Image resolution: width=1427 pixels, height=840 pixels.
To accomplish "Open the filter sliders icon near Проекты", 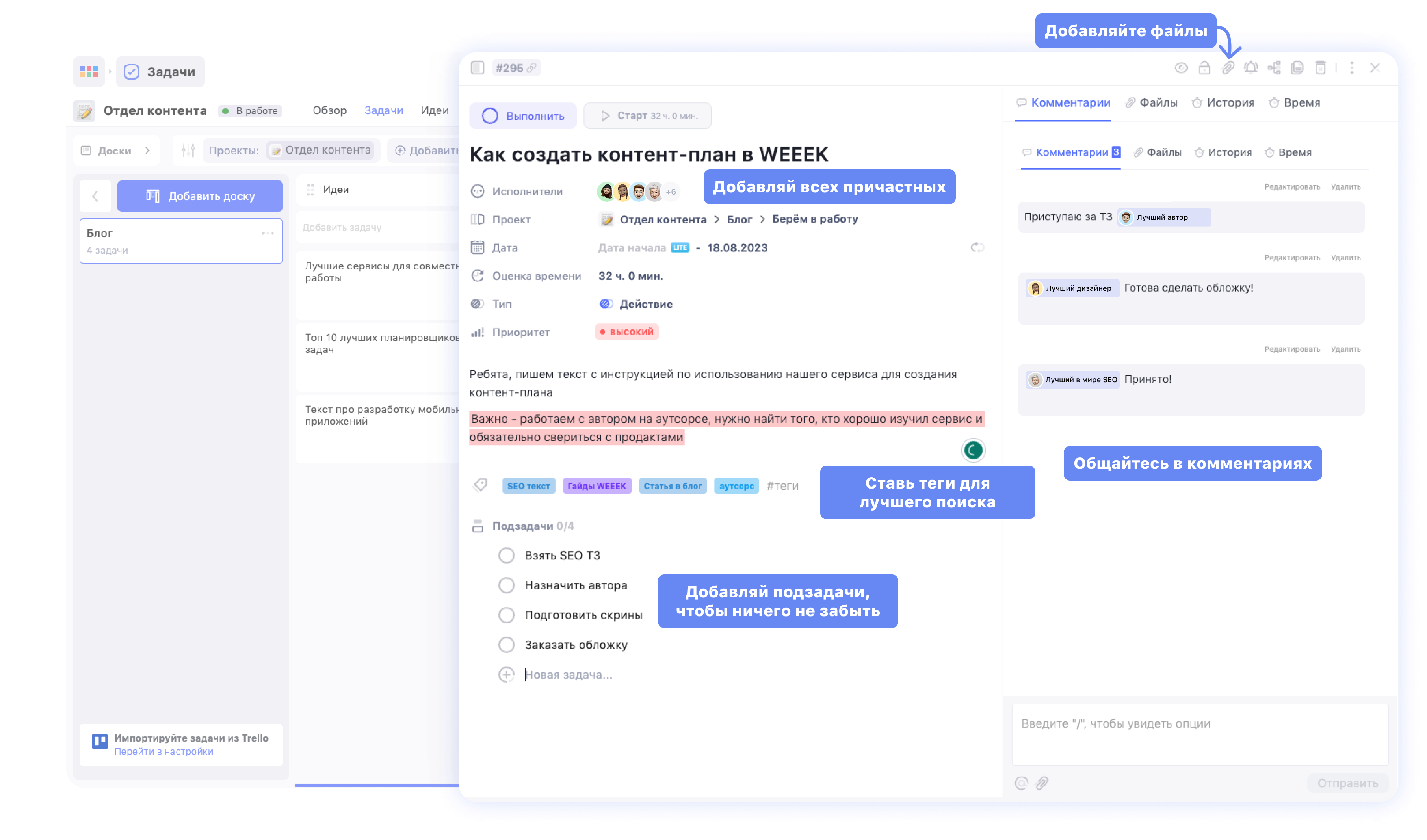I will [188, 150].
